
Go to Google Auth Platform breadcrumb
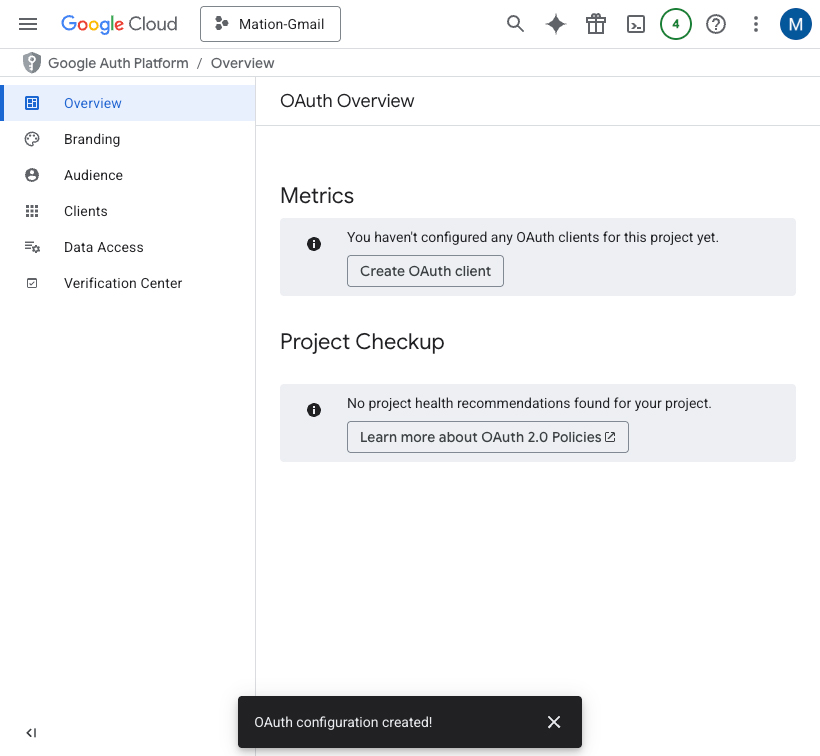pyautogui.click(x=118, y=63)
